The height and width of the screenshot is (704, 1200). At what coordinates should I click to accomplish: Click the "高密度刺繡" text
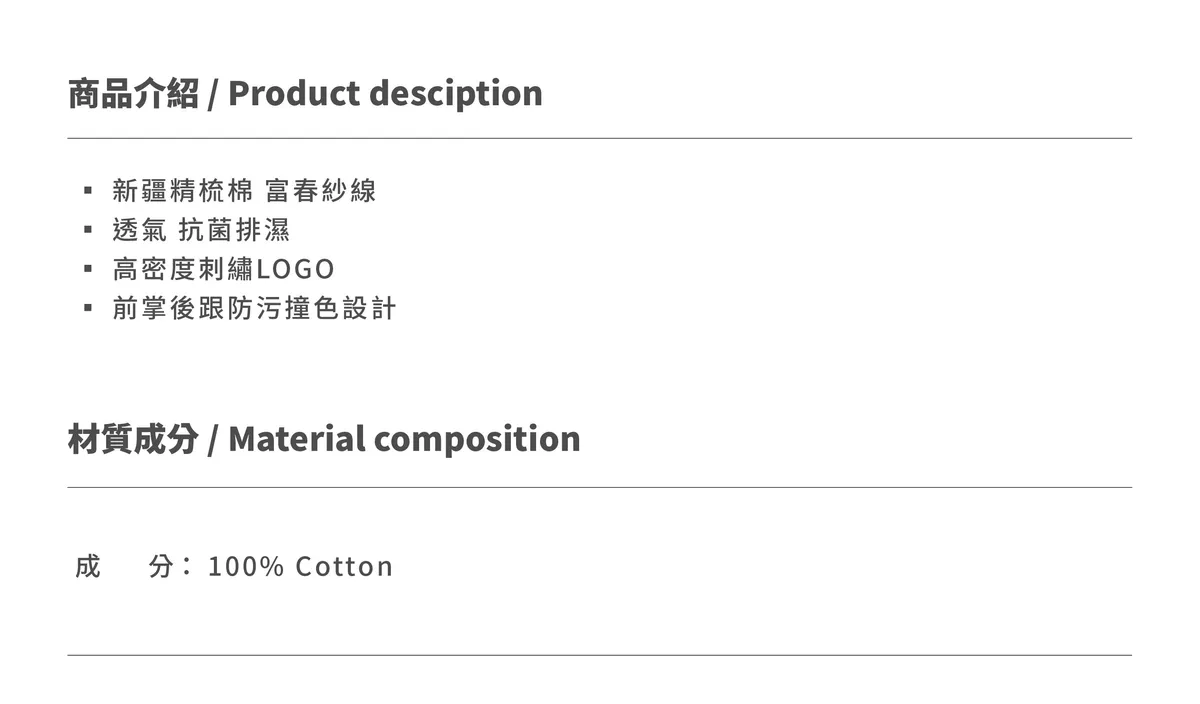click(183, 269)
